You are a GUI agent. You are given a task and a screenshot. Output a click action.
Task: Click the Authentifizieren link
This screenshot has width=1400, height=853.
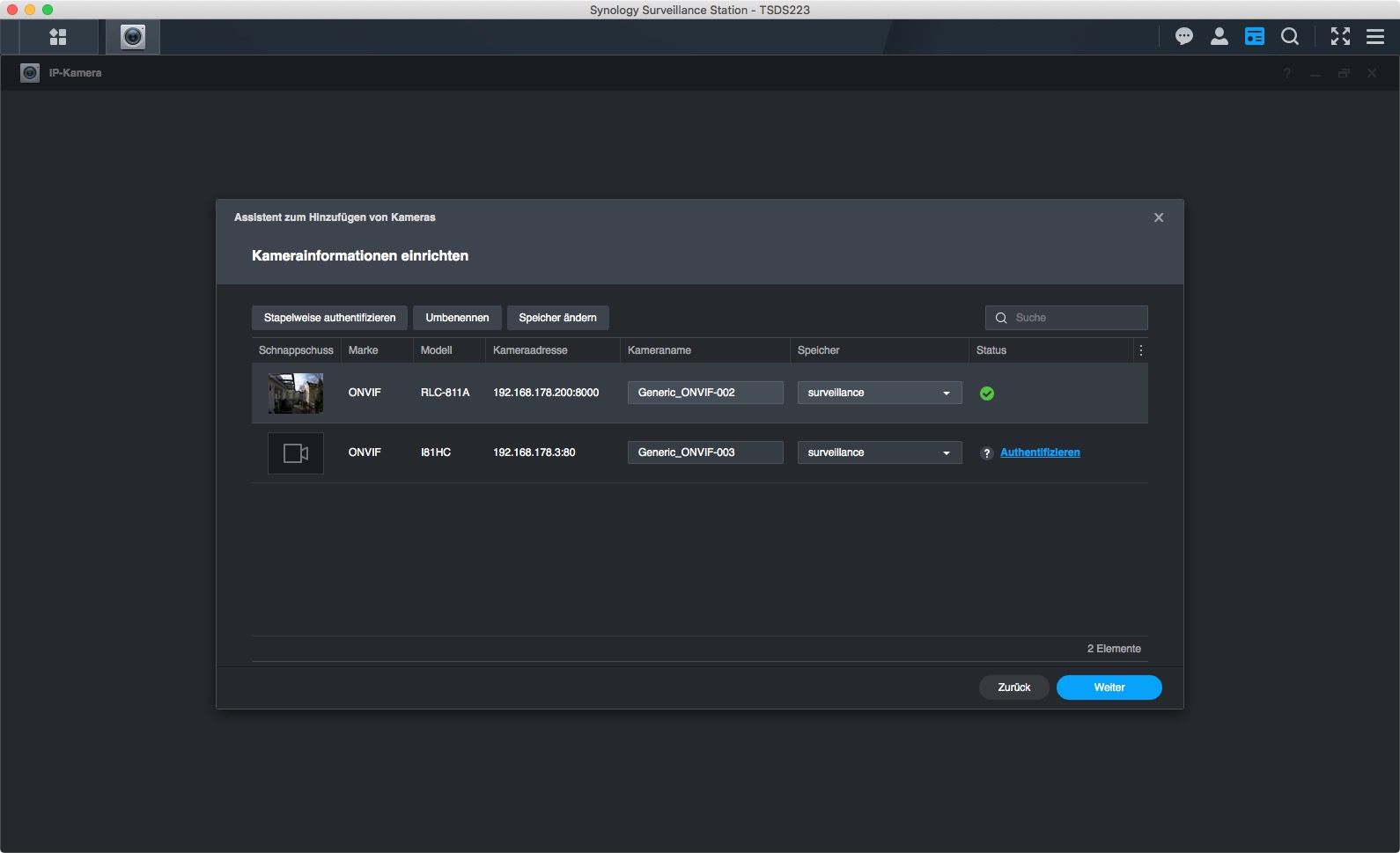tap(1040, 452)
